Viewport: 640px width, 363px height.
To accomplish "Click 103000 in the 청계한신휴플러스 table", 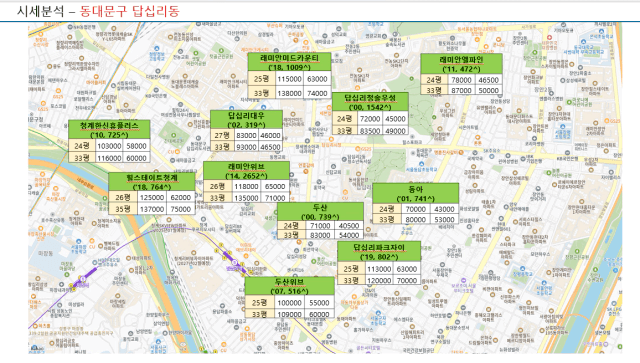I will click(109, 146).
